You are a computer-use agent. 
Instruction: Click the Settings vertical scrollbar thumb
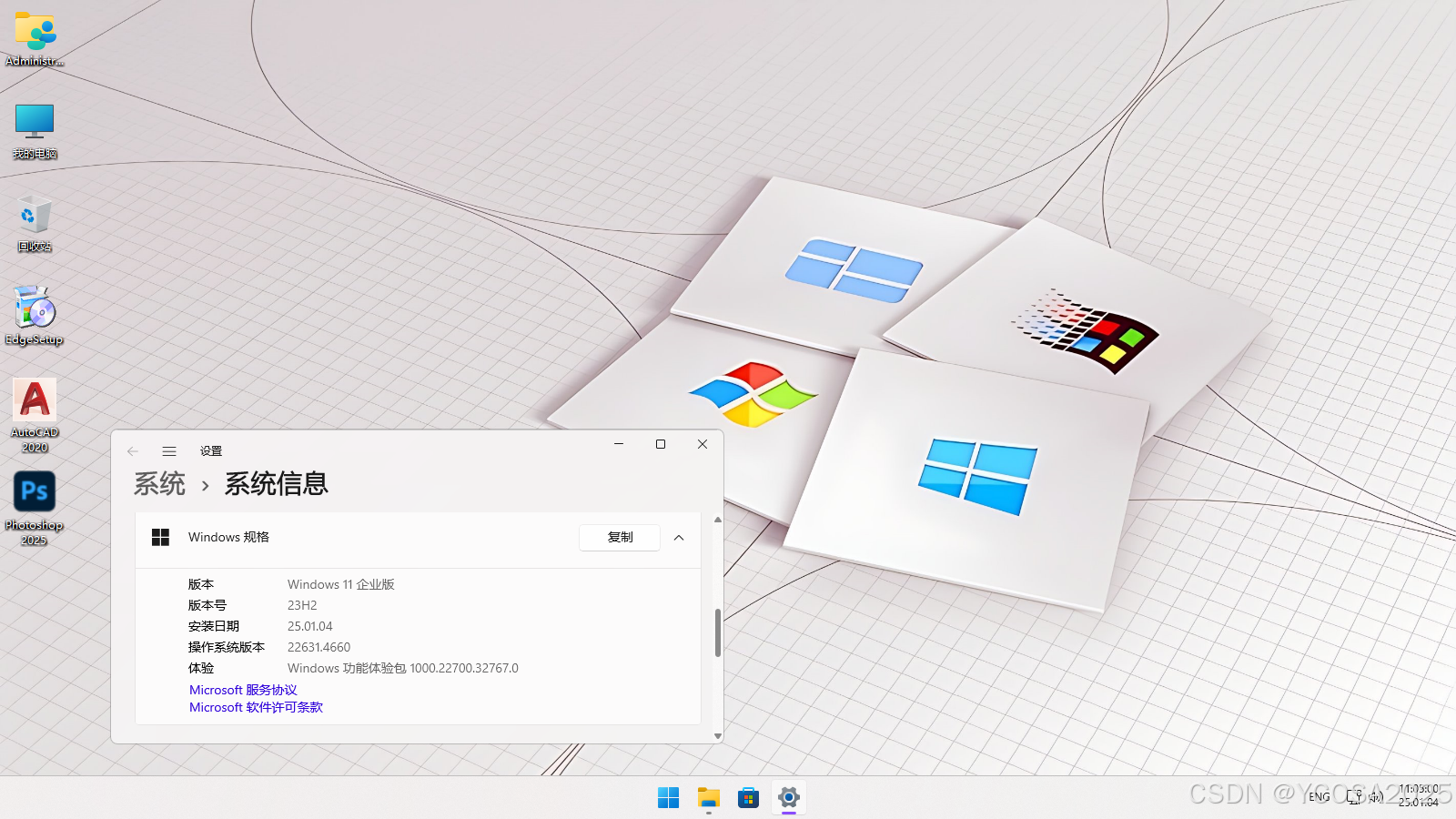718,632
